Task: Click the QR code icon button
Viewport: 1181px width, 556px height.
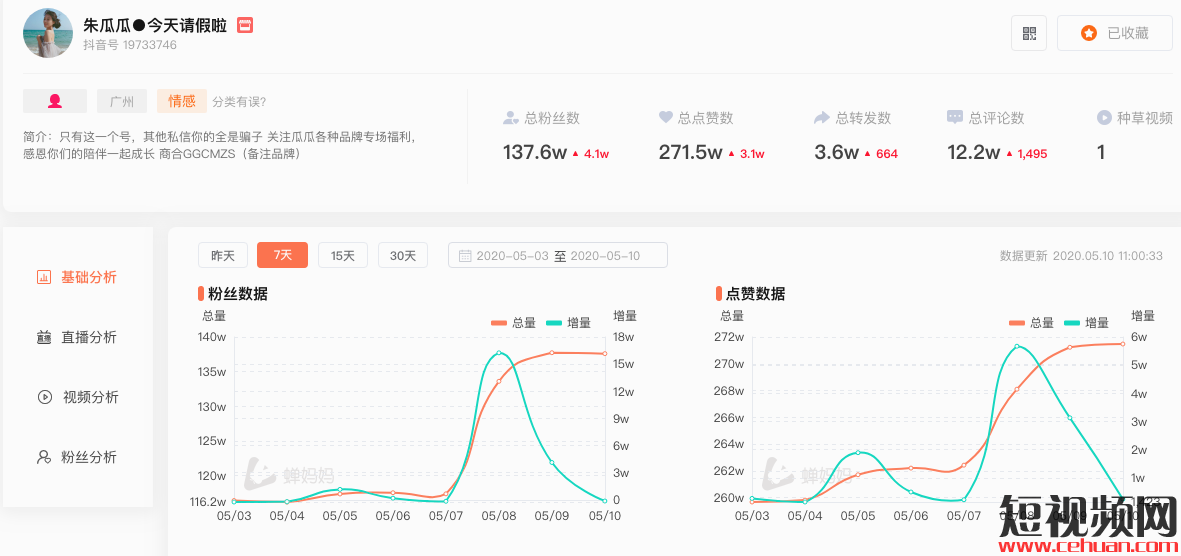Action: 1029,33
